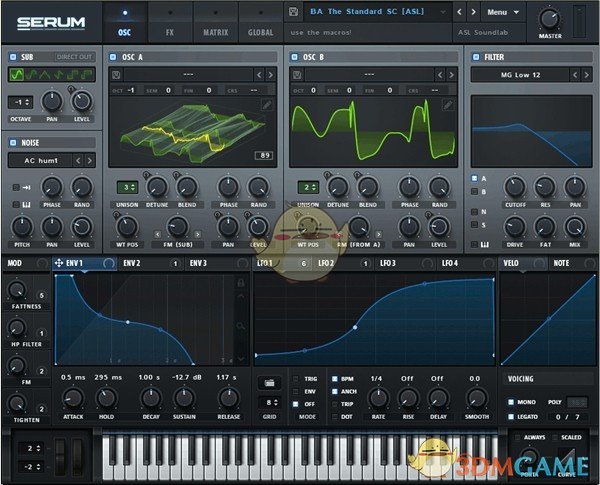Select the triangle sub waveform icon
This screenshot has width=600, height=485.
click(x=45, y=75)
